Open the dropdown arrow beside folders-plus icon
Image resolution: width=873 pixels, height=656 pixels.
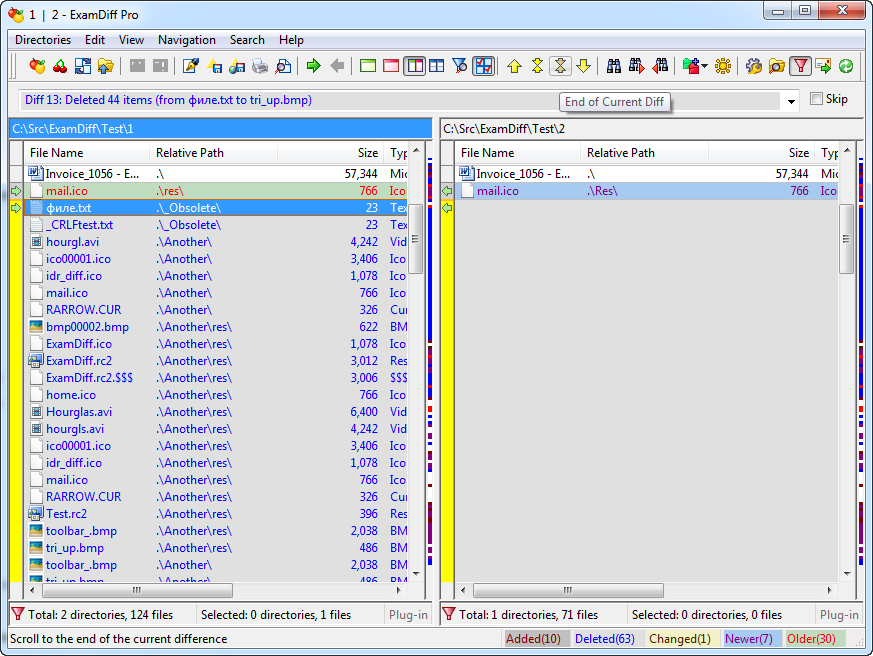pyautogui.click(x=704, y=67)
